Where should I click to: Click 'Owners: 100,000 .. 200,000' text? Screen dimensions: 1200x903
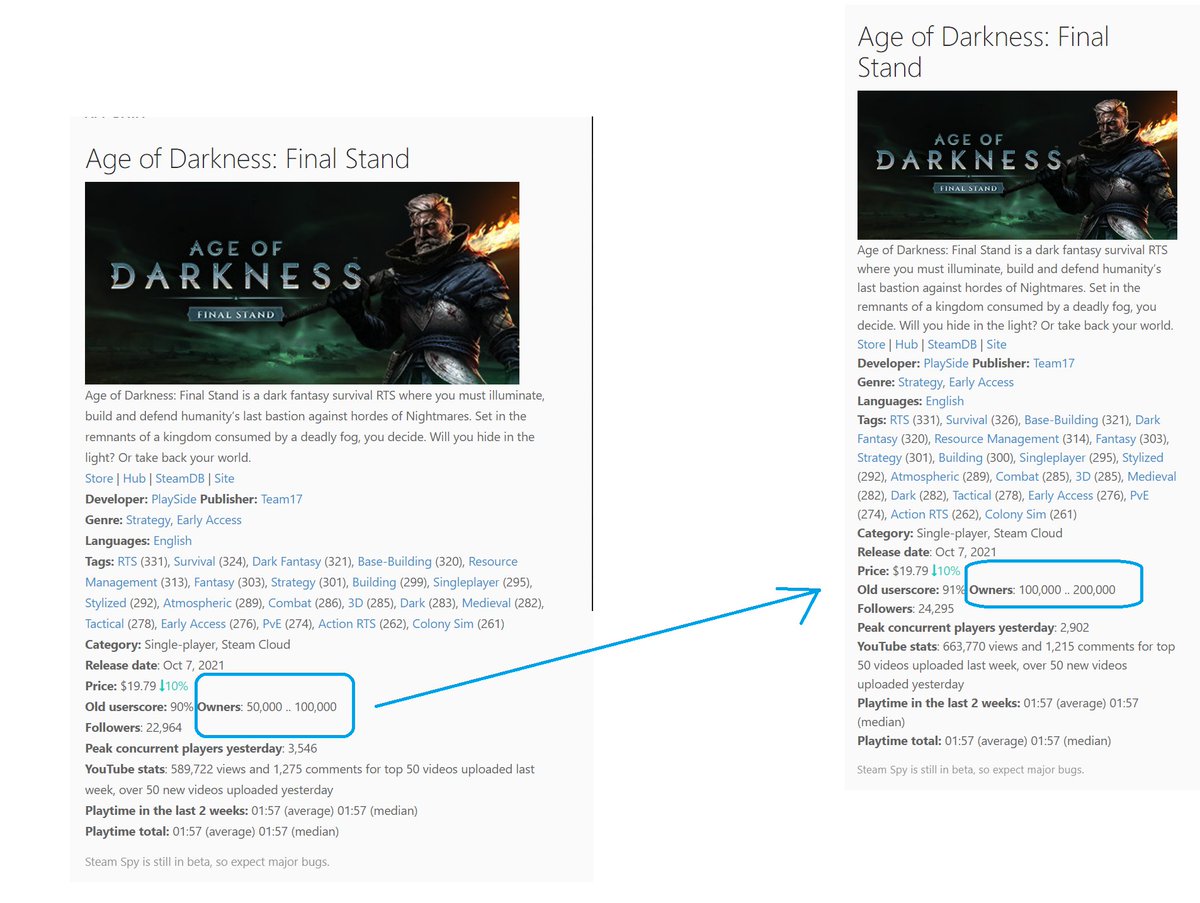pyautogui.click(x=1042, y=590)
